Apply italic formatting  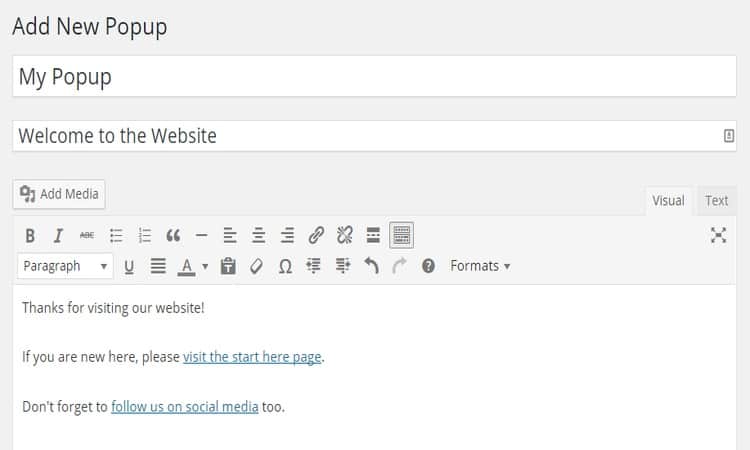point(58,236)
